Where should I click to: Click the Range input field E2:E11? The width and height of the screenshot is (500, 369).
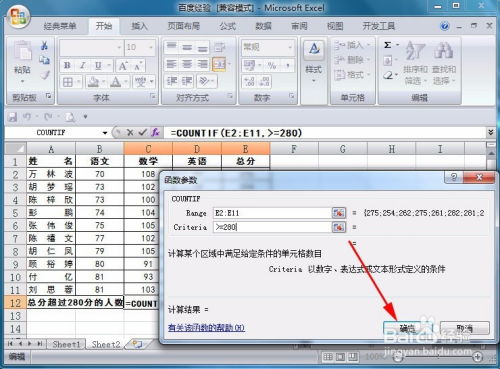click(272, 213)
